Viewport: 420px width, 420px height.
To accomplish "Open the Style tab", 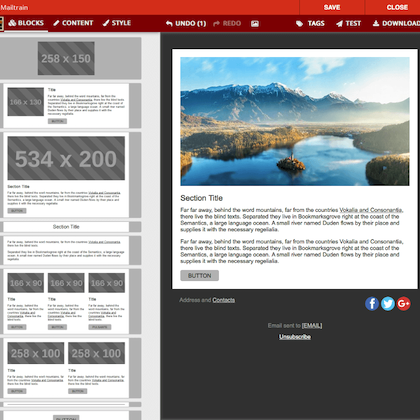I will [x=117, y=23].
